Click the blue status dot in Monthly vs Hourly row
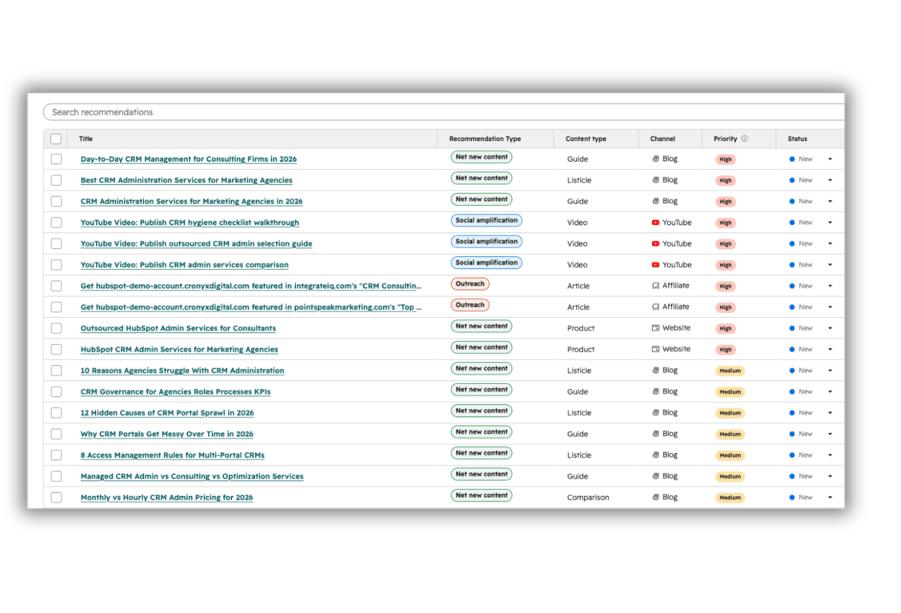 tap(792, 498)
